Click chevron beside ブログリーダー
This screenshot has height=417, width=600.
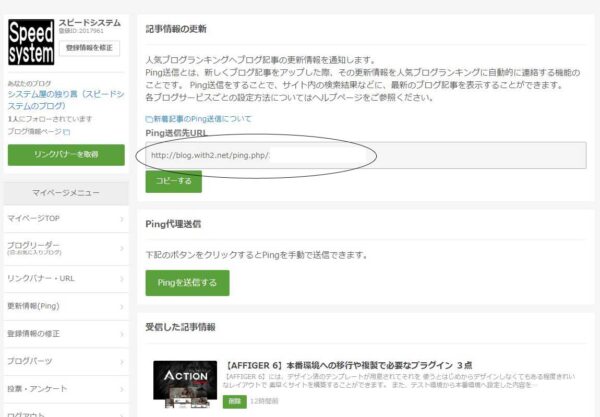122,249
